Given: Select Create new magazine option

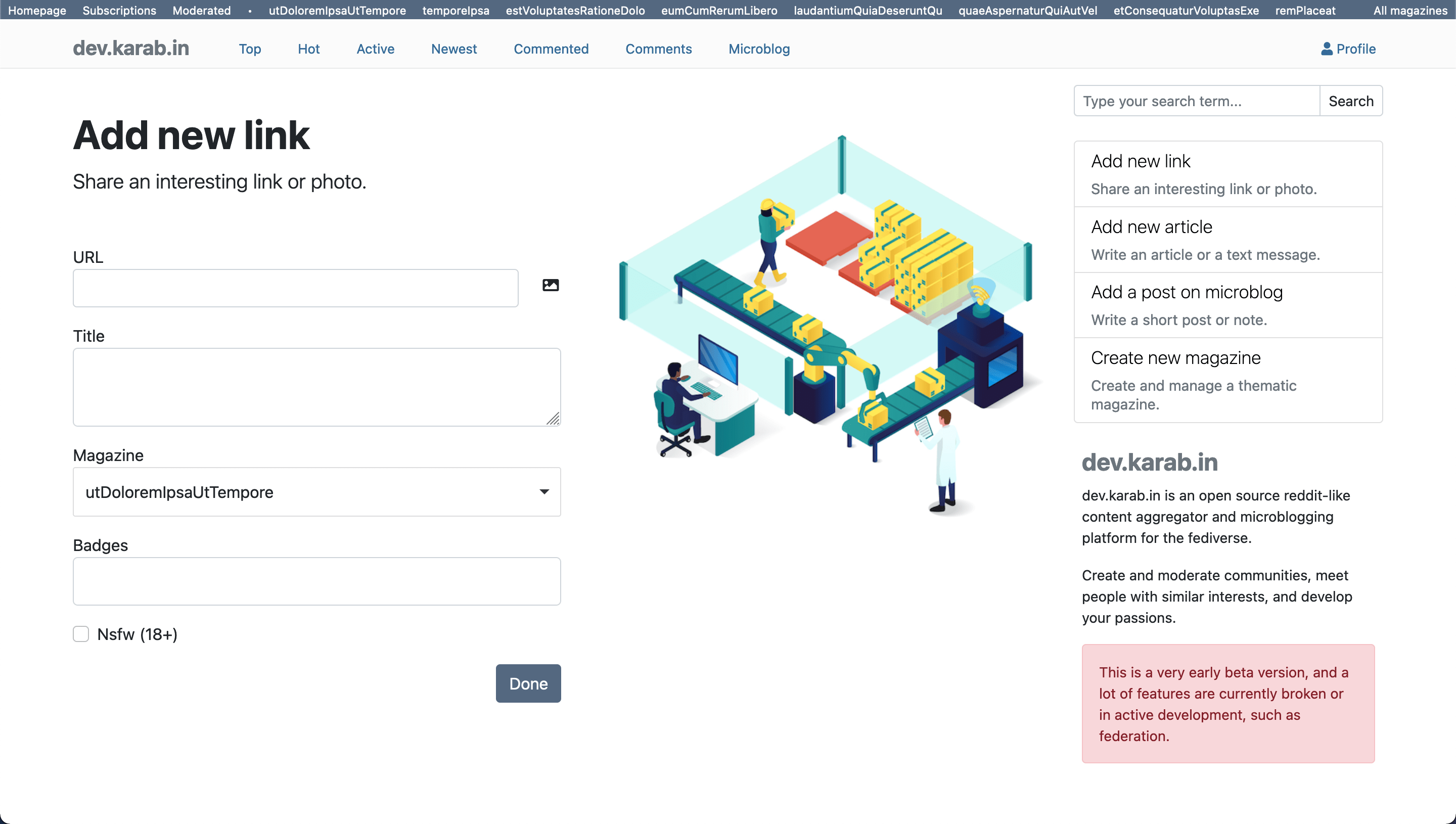Looking at the screenshot, I should [x=1175, y=358].
